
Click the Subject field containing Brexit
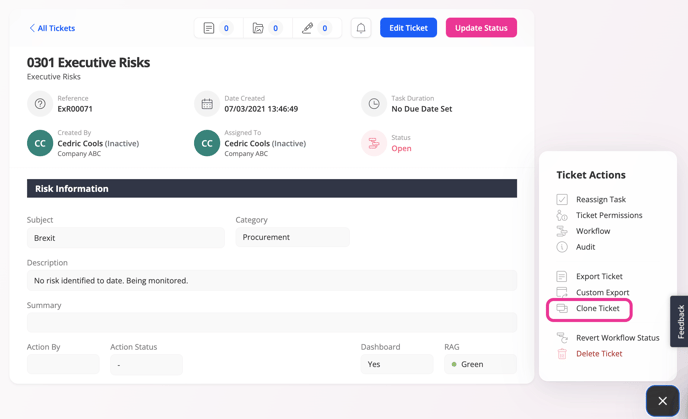[x=125, y=238]
